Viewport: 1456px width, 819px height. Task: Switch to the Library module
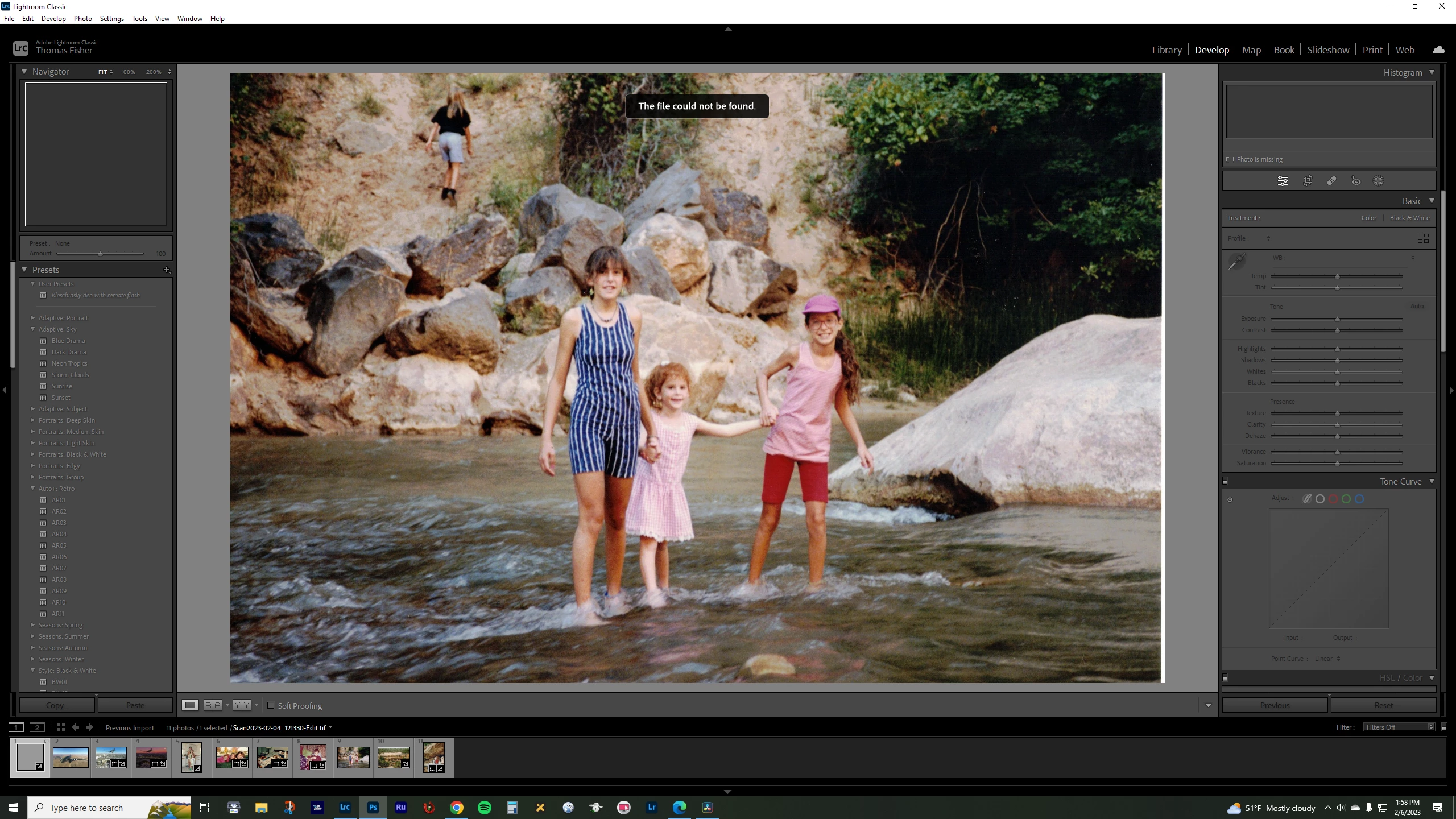[x=1167, y=50]
